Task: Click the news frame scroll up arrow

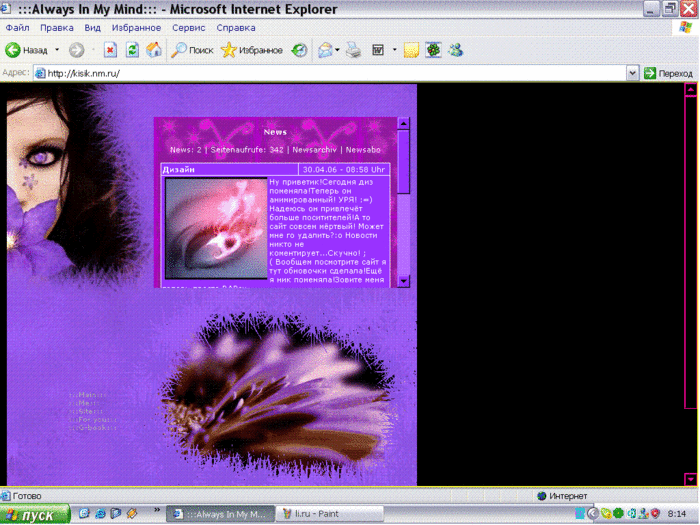Action: click(403, 123)
